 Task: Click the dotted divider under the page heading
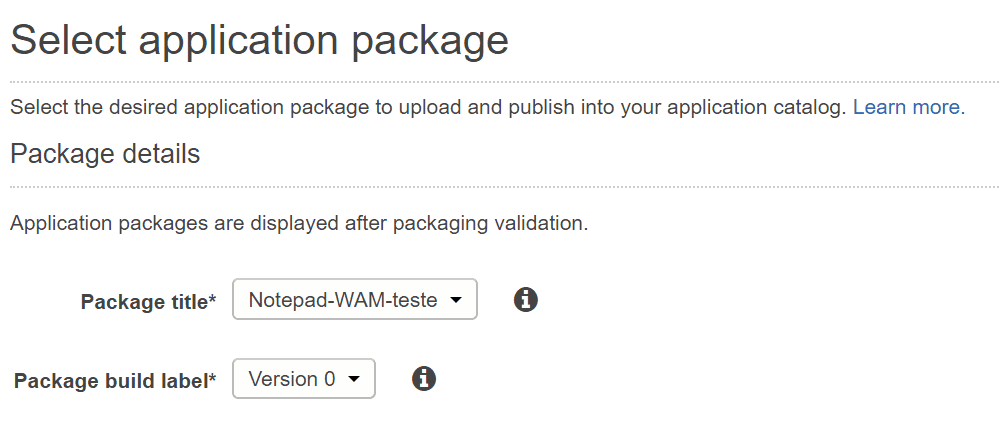point(500,82)
